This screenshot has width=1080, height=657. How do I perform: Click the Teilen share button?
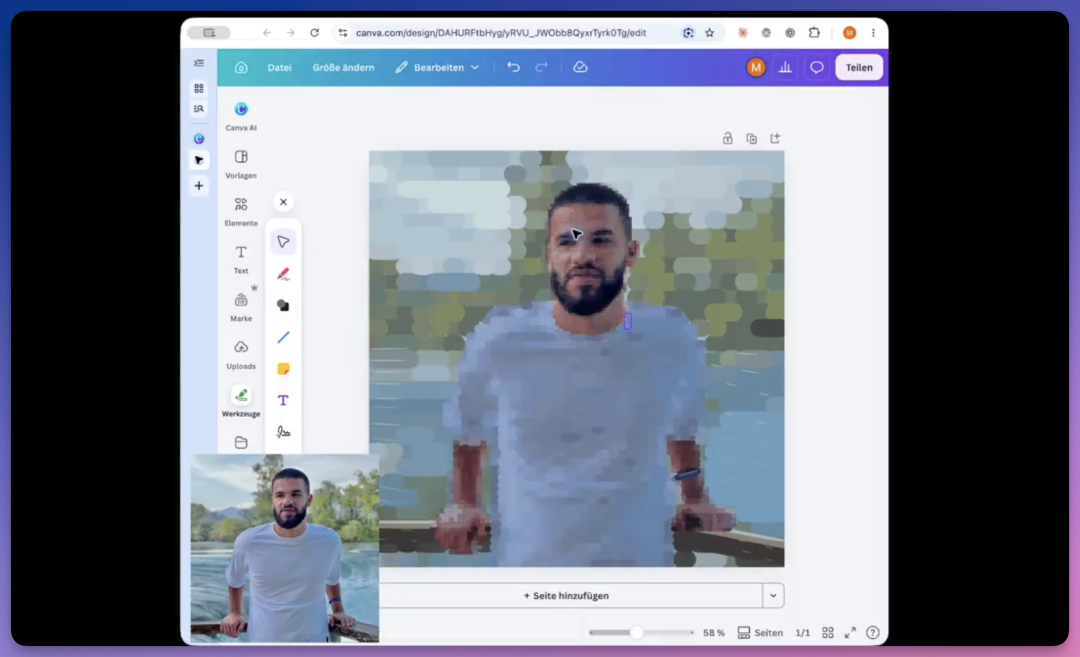tap(859, 67)
